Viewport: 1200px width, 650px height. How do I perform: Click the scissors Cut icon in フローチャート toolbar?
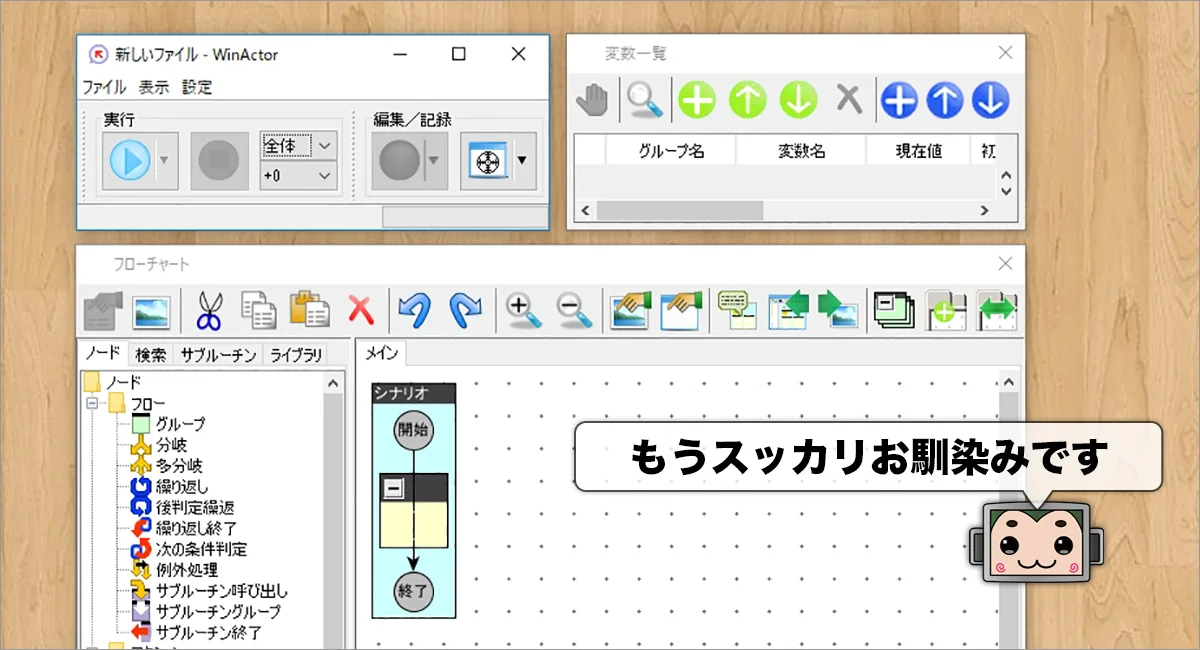(x=208, y=310)
